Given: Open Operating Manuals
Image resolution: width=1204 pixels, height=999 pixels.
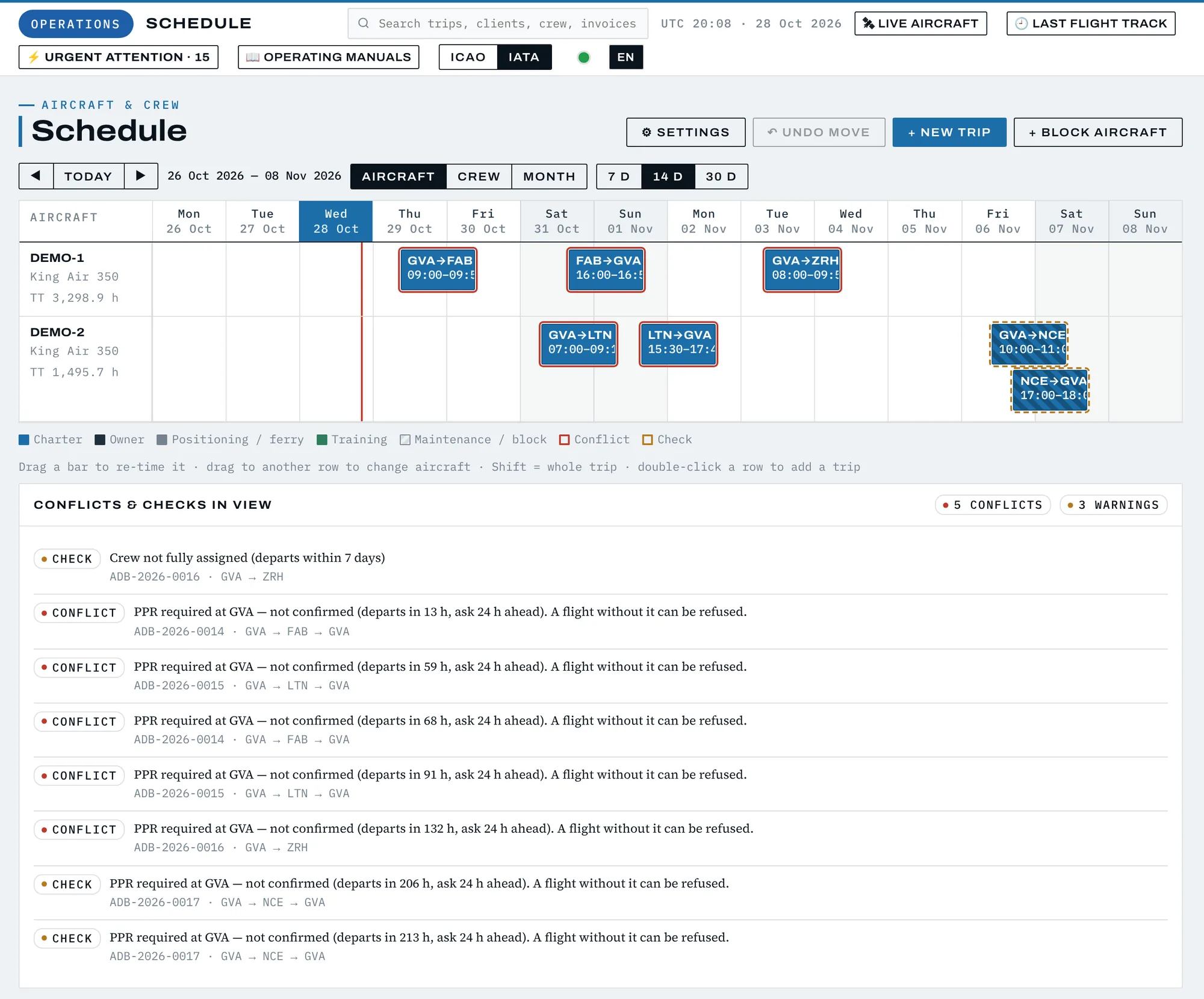Looking at the screenshot, I should tap(329, 57).
